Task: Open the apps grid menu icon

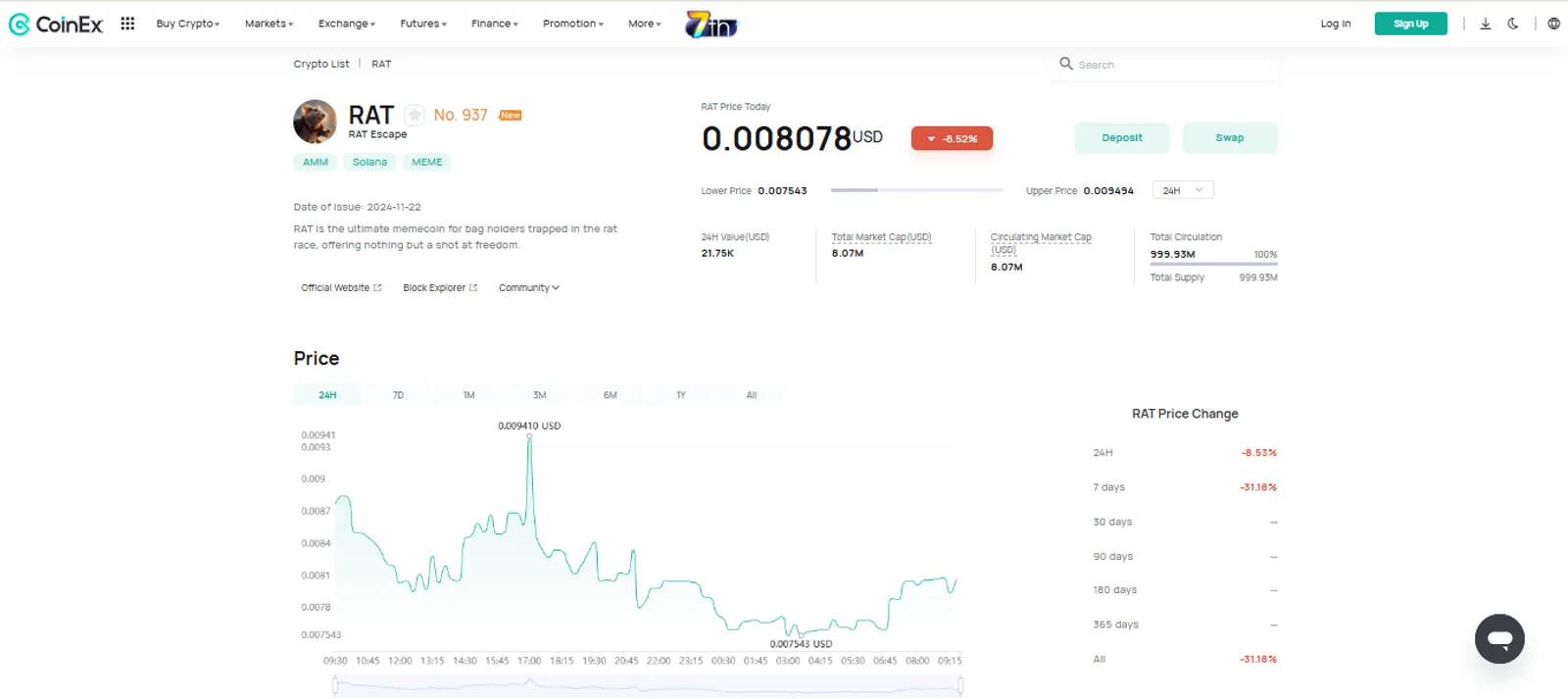Action: click(x=127, y=24)
